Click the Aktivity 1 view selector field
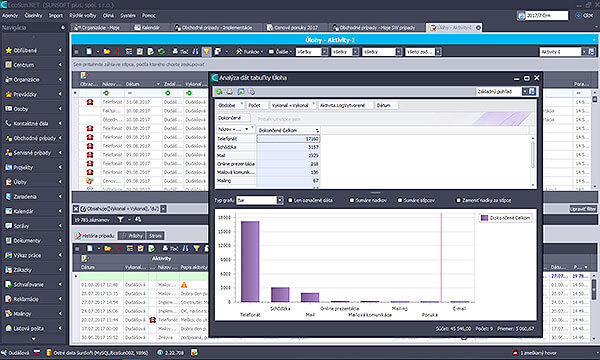The width and height of the screenshot is (600, 360). coord(561,52)
